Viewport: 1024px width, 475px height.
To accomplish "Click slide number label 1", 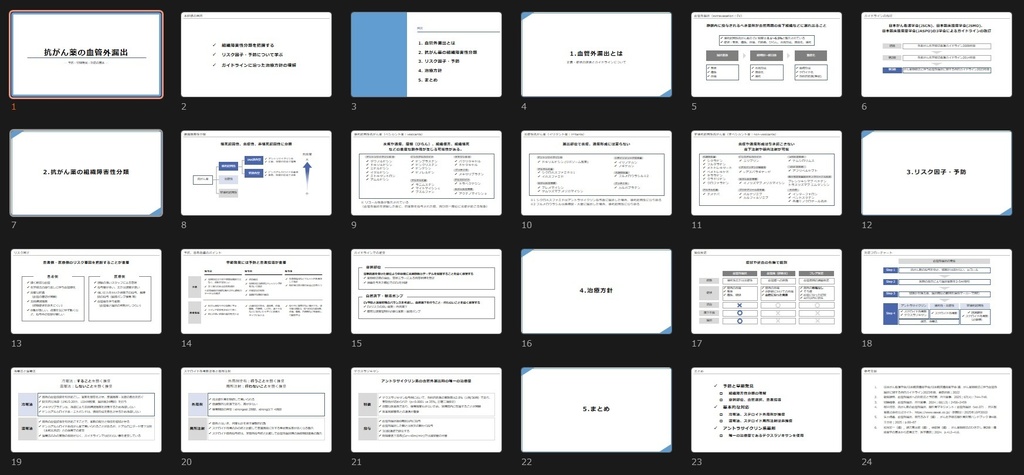I will click(14, 106).
